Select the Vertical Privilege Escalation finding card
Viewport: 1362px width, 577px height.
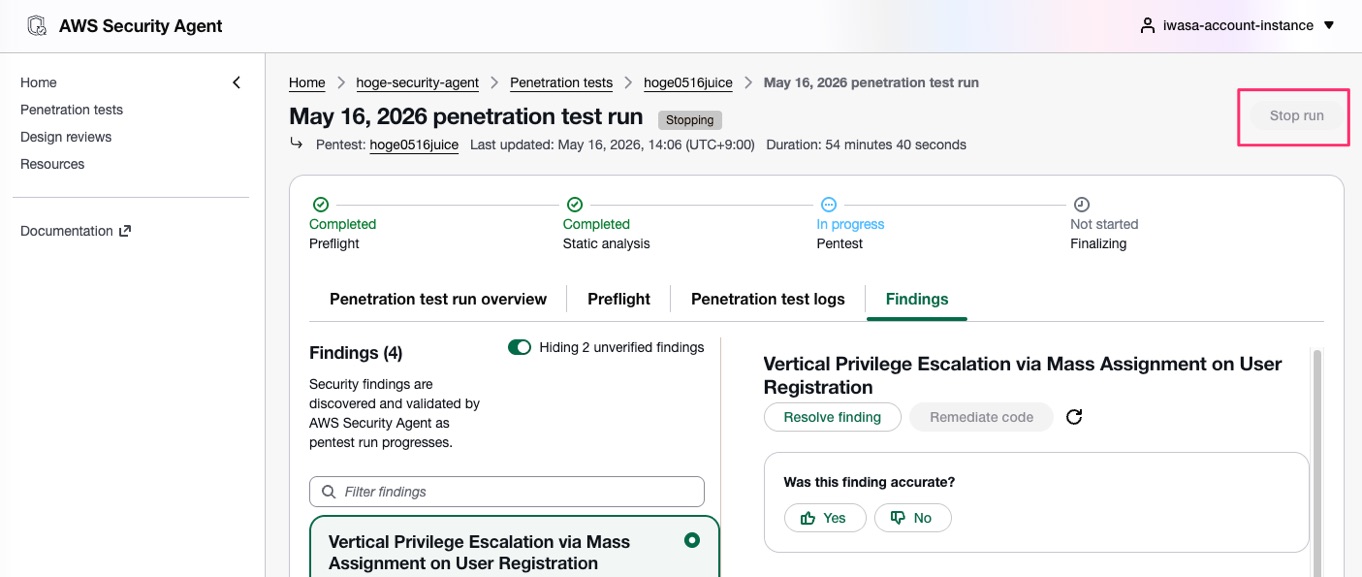point(514,546)
